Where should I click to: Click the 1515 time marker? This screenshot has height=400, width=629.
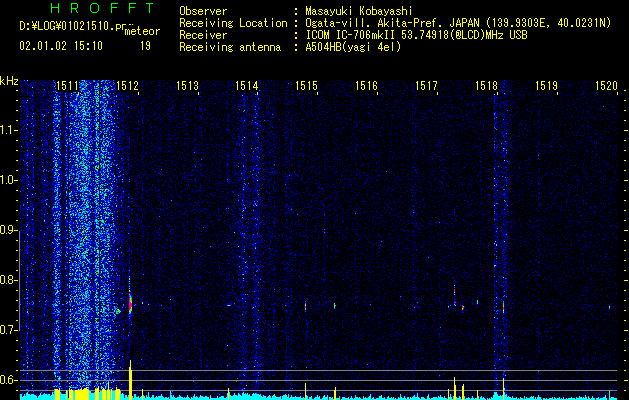point(306,85)
